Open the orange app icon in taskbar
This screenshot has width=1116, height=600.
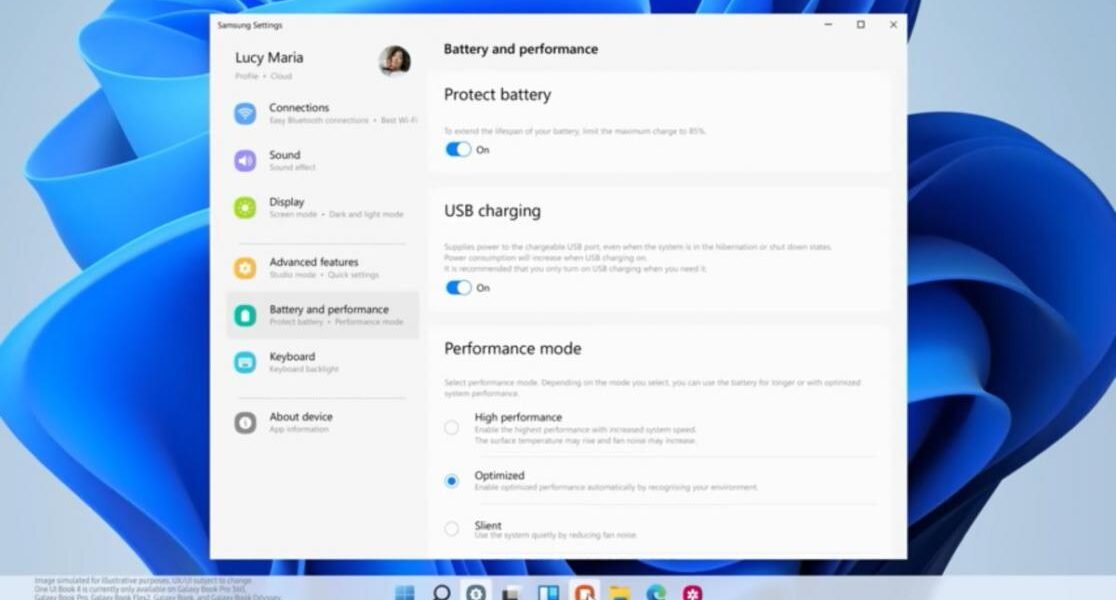(x=584, y=593)
